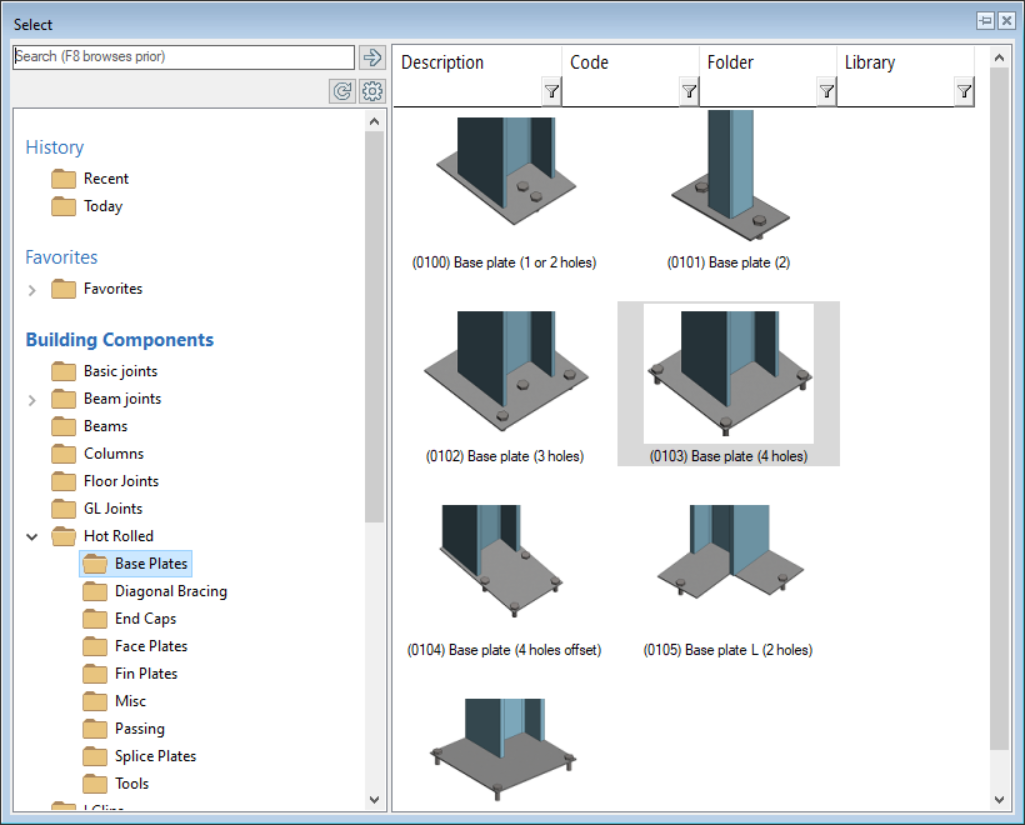1025x825 pixels.
Task: Open the catalog settings gear
Action: (x=371, y=91)
